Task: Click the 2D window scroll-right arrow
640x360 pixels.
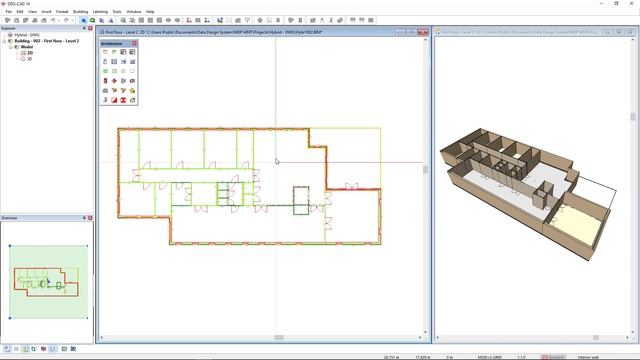Action: [x=420, y=338]
